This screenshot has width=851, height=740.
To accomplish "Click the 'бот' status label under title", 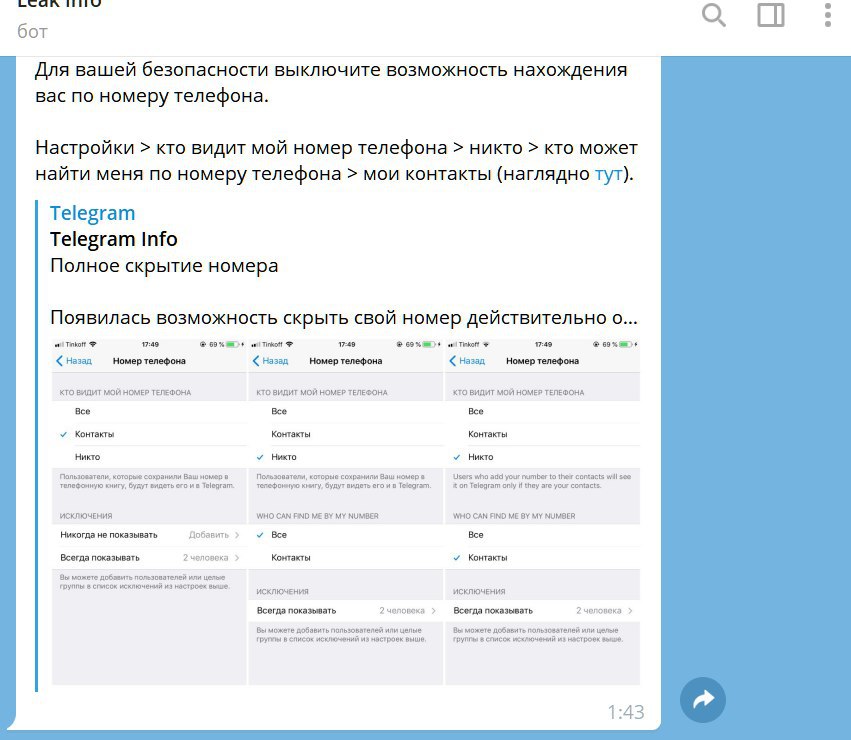I will coord(33,31).
